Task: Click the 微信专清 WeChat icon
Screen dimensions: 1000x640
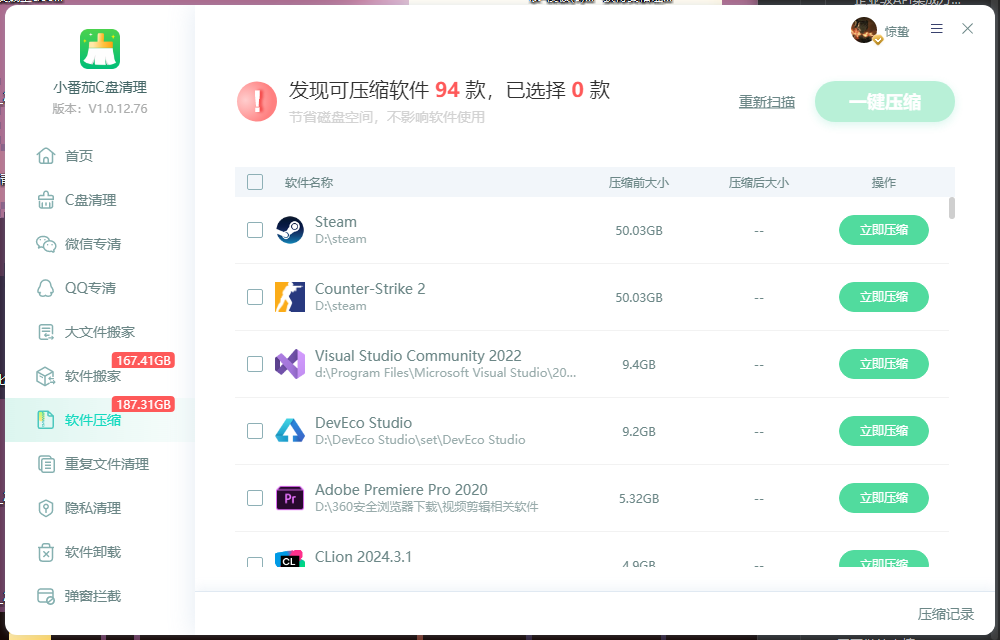Action: click(46, 244)
